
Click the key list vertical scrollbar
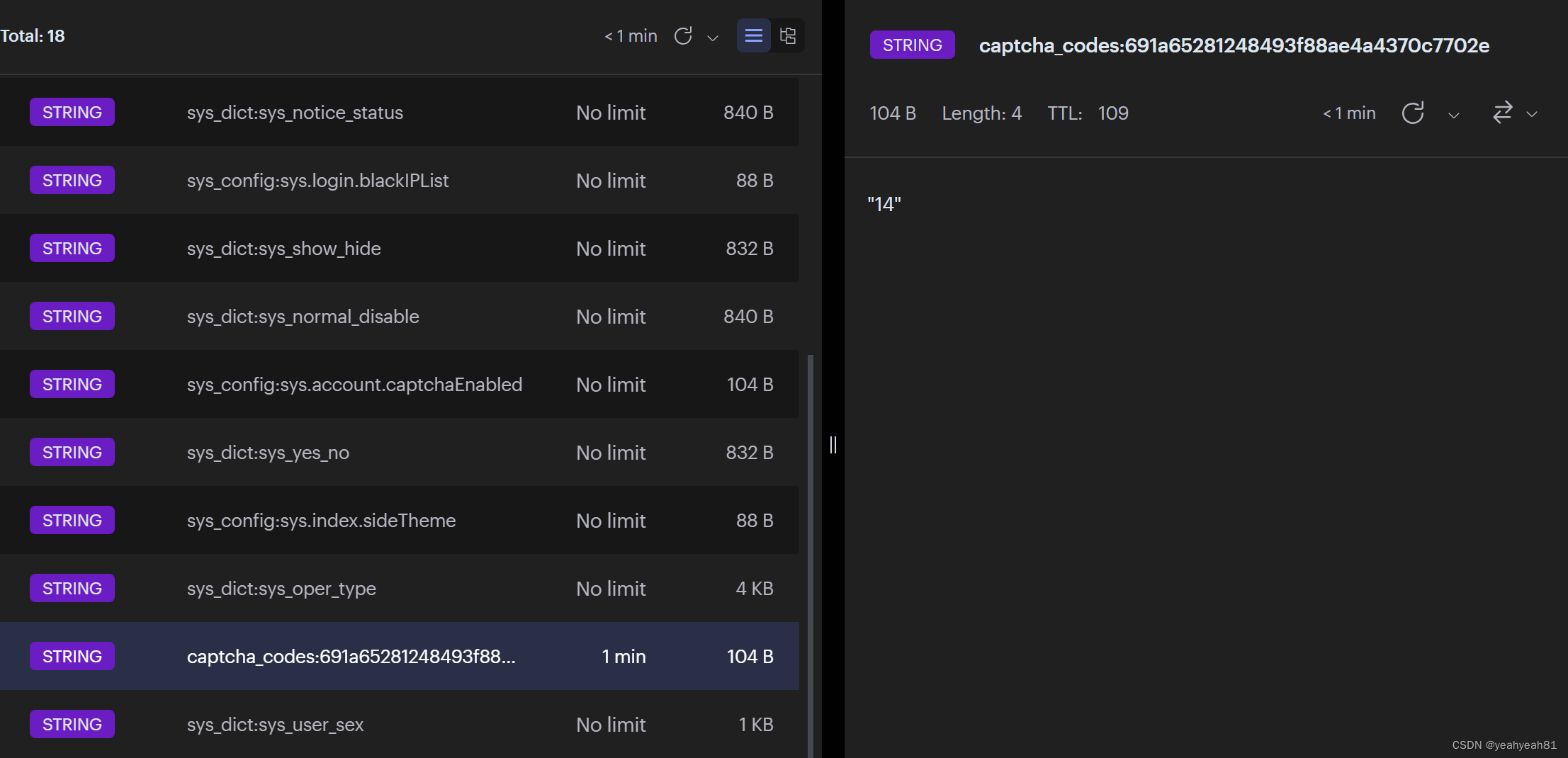(811, 555)
